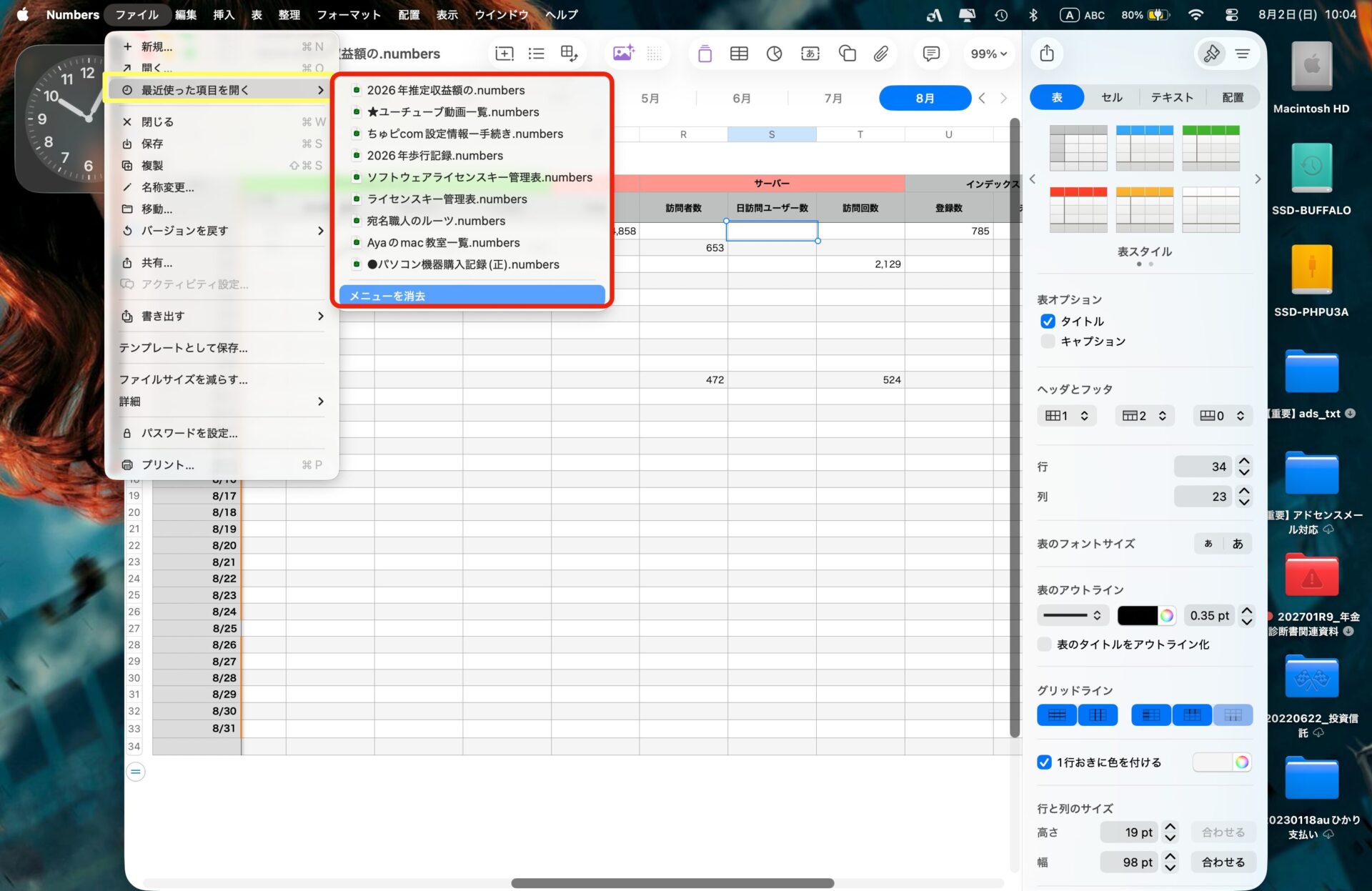Expand the 詳細 submenu
This screenshot has width=1372, height=891.
tap(222, 402)
